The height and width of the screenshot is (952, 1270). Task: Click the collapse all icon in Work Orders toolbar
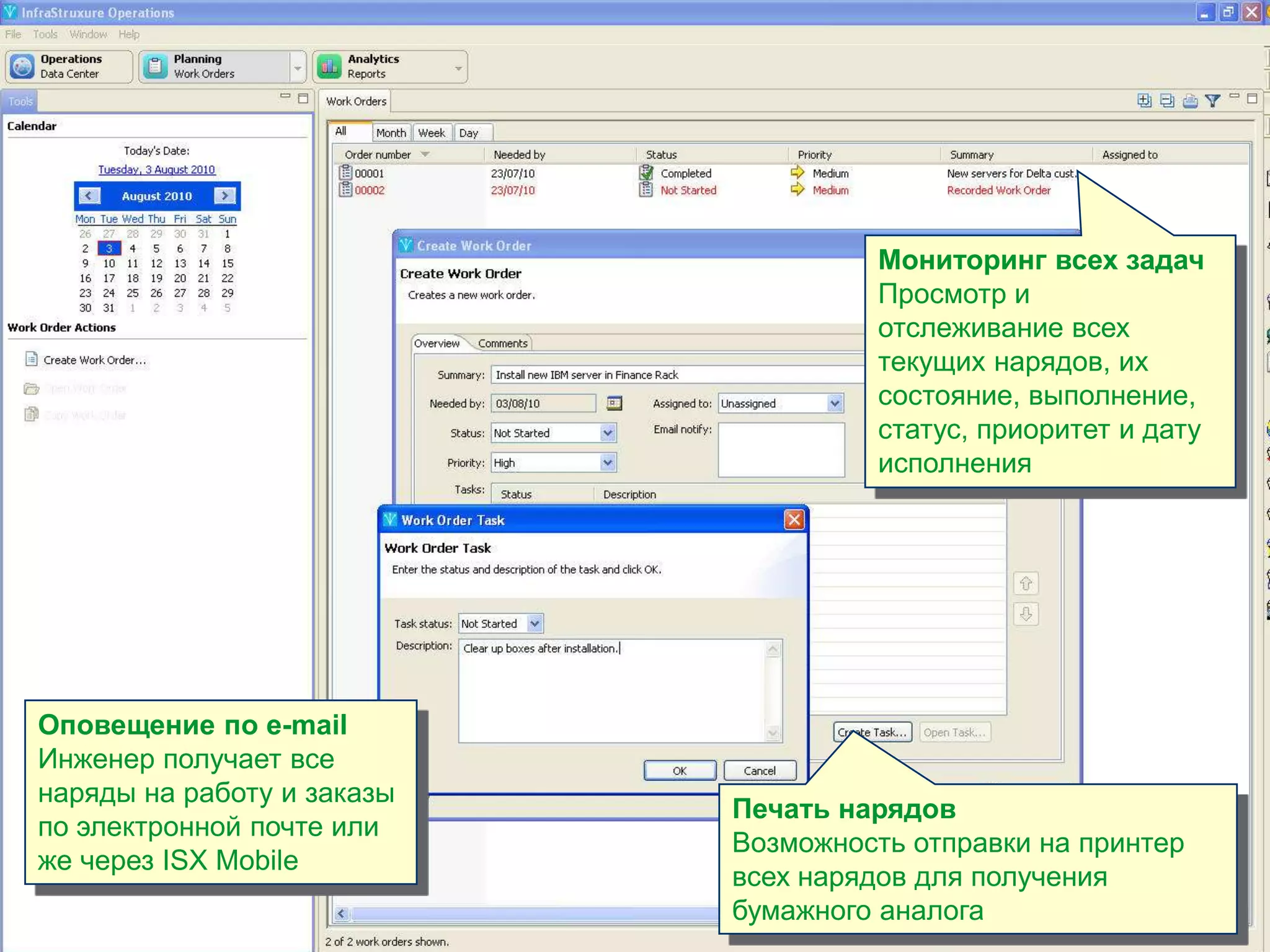[x=1167, y=100]
